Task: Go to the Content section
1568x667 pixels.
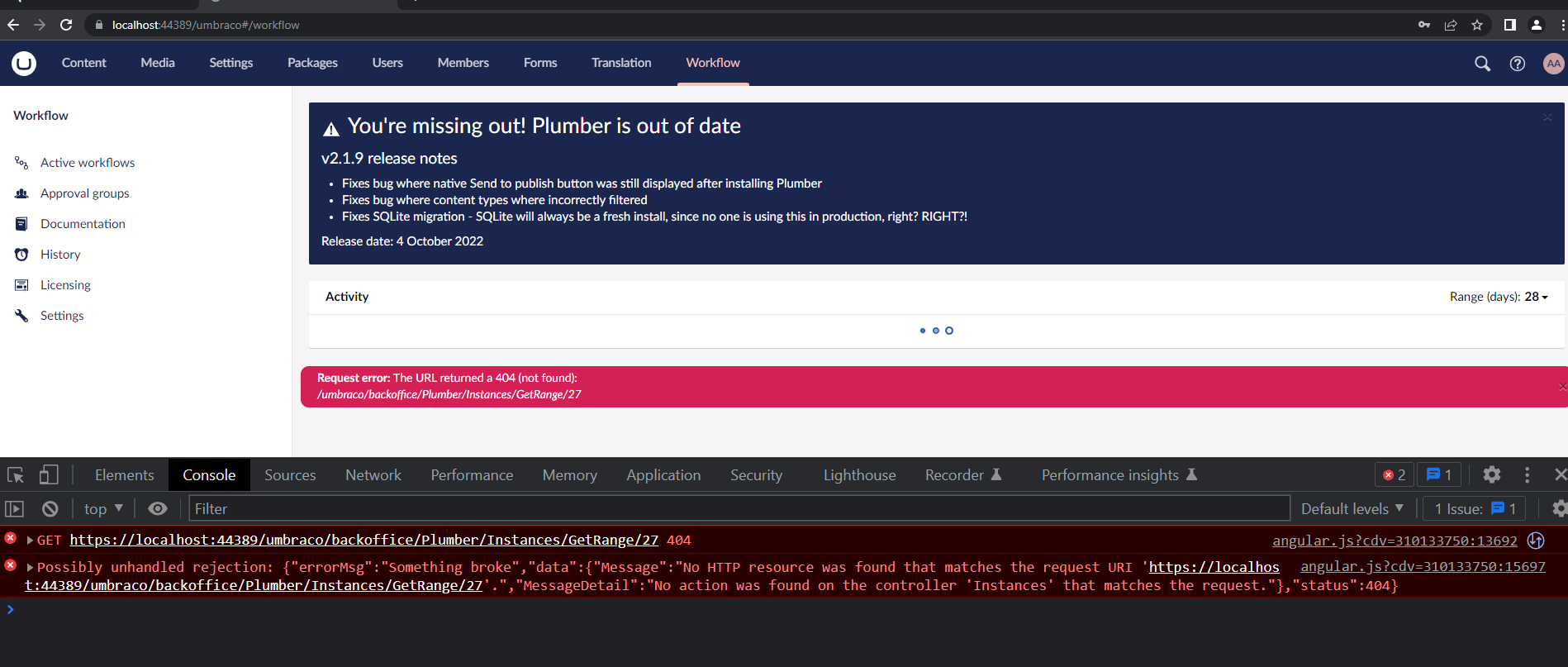Action: pyautogui.click(x=83, y=63)
